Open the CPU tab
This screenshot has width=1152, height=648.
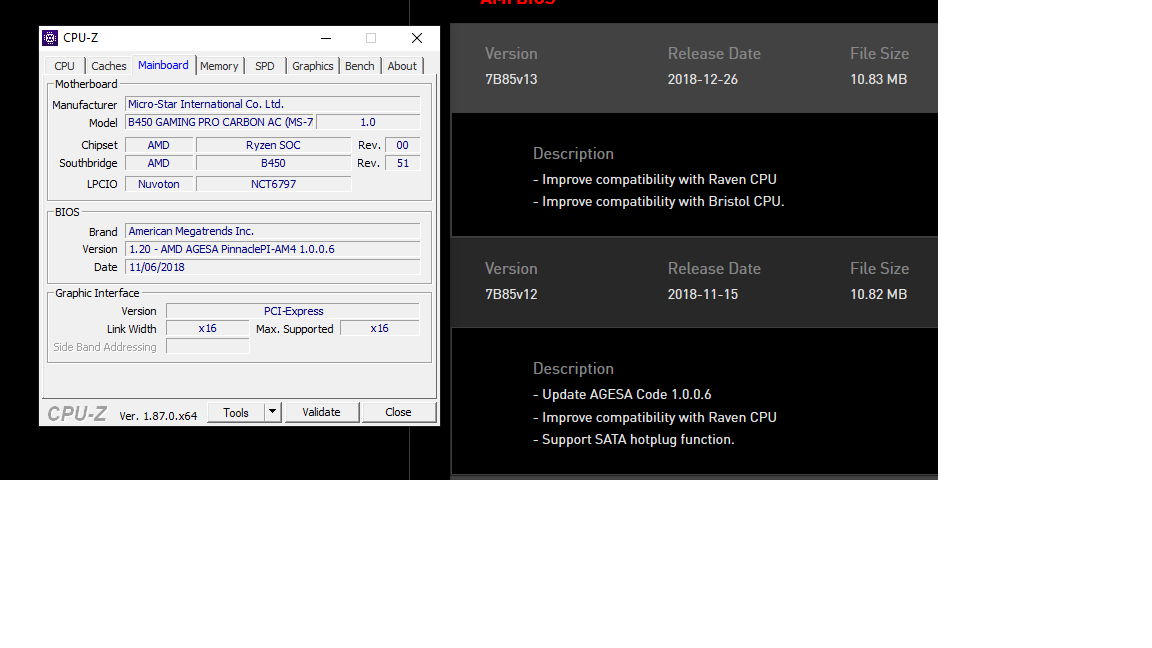(x=64, y=66)
